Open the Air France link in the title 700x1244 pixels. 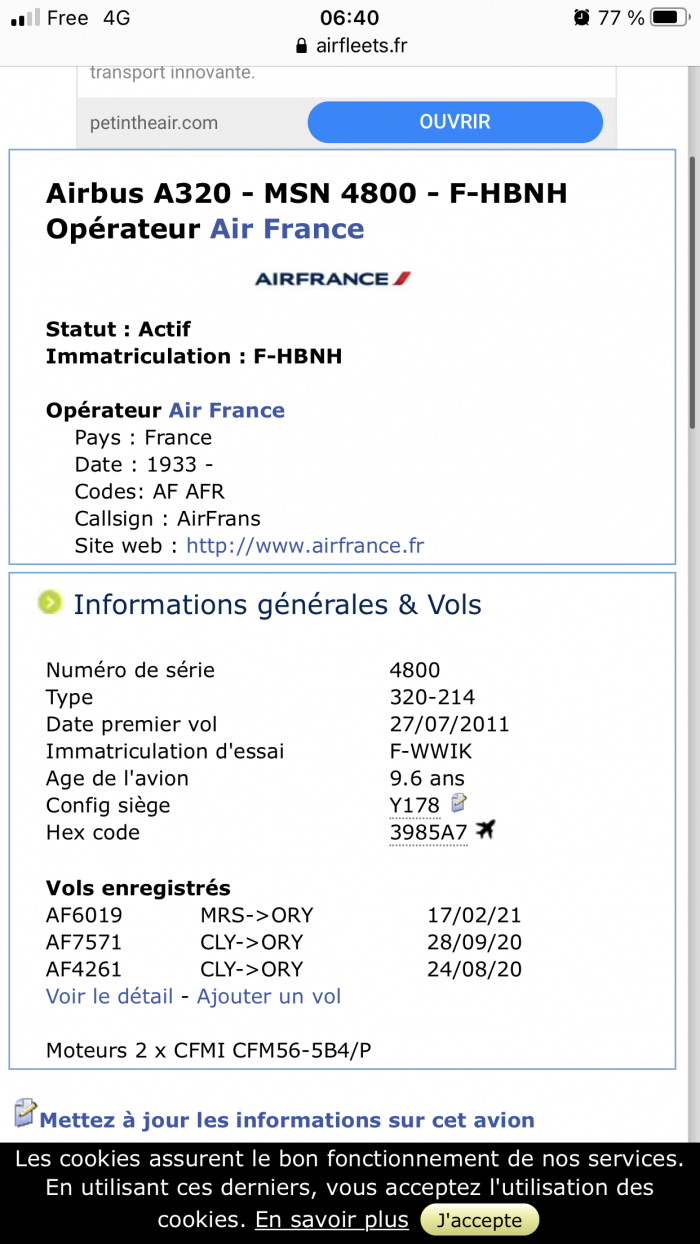[287, 229]
